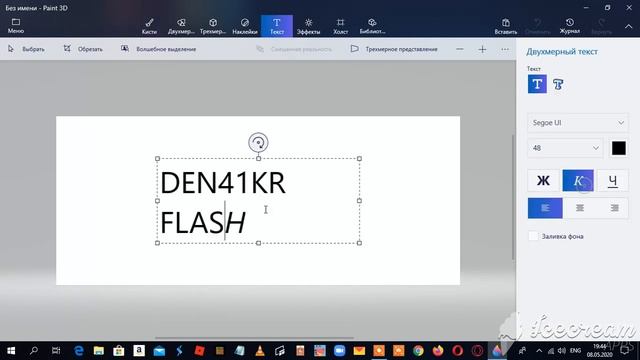Launch Microsoft Edge from taskbar
The width and height of the screenshot is (640, 360).
pos(78,351)
